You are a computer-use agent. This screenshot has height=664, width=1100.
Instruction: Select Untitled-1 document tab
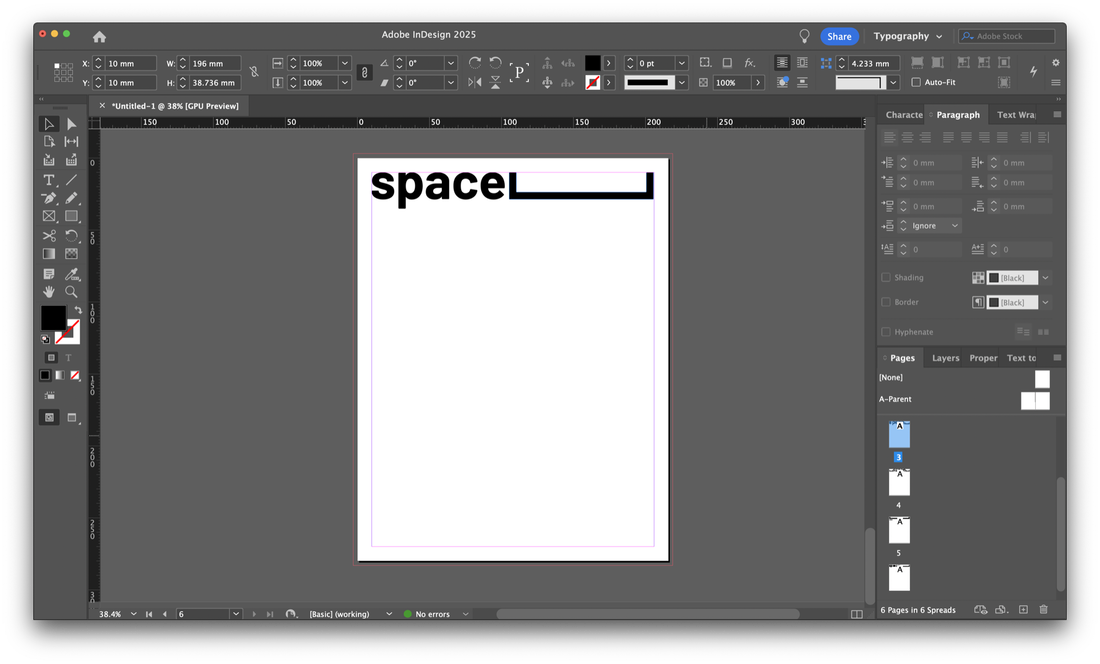point(175,106)
